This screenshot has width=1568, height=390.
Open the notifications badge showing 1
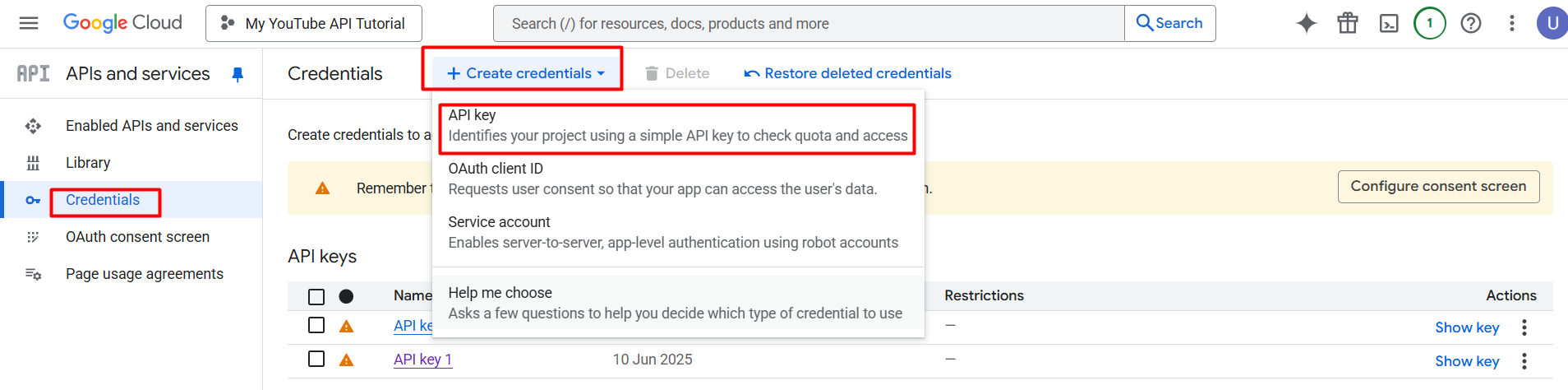(1430, 23)
